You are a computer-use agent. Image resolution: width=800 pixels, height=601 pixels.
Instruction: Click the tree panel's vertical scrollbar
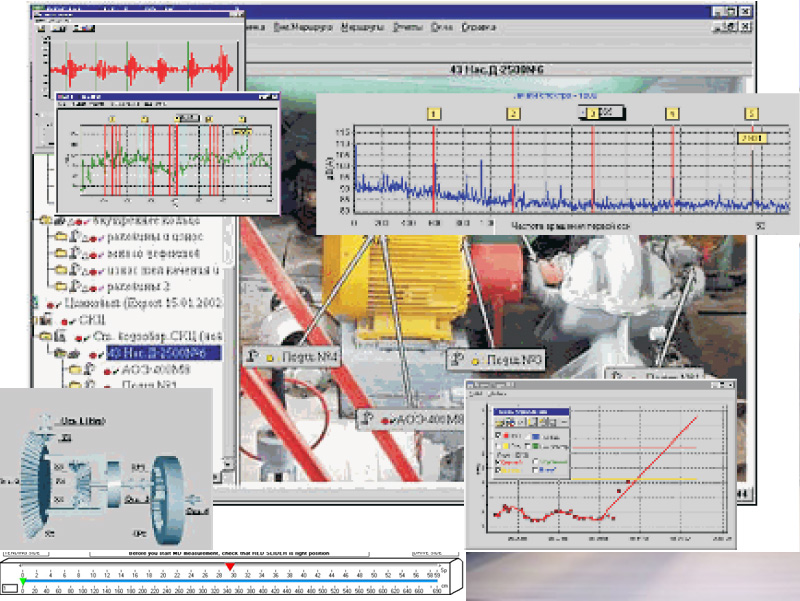point(228,337)
